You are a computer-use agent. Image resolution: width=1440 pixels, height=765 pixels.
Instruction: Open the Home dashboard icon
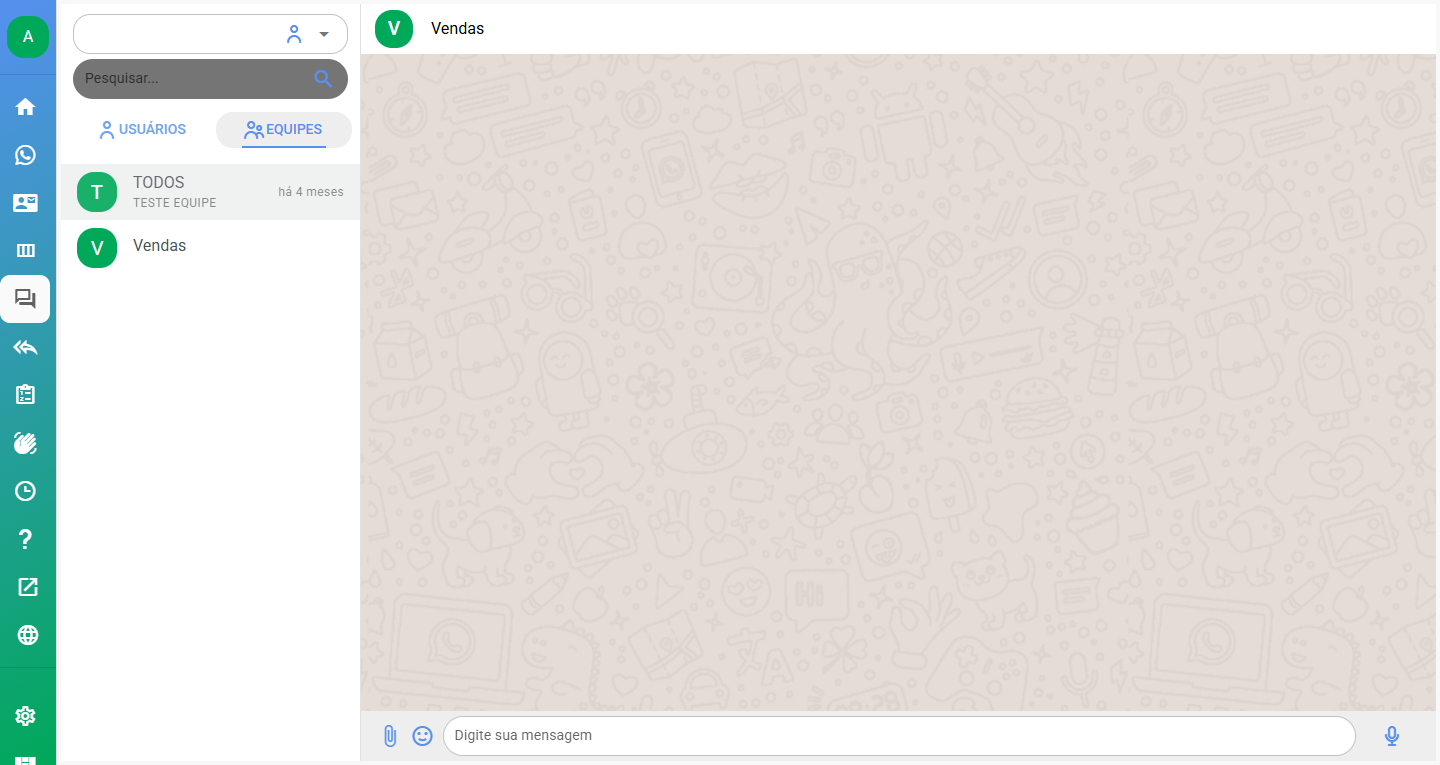(26, 106)
